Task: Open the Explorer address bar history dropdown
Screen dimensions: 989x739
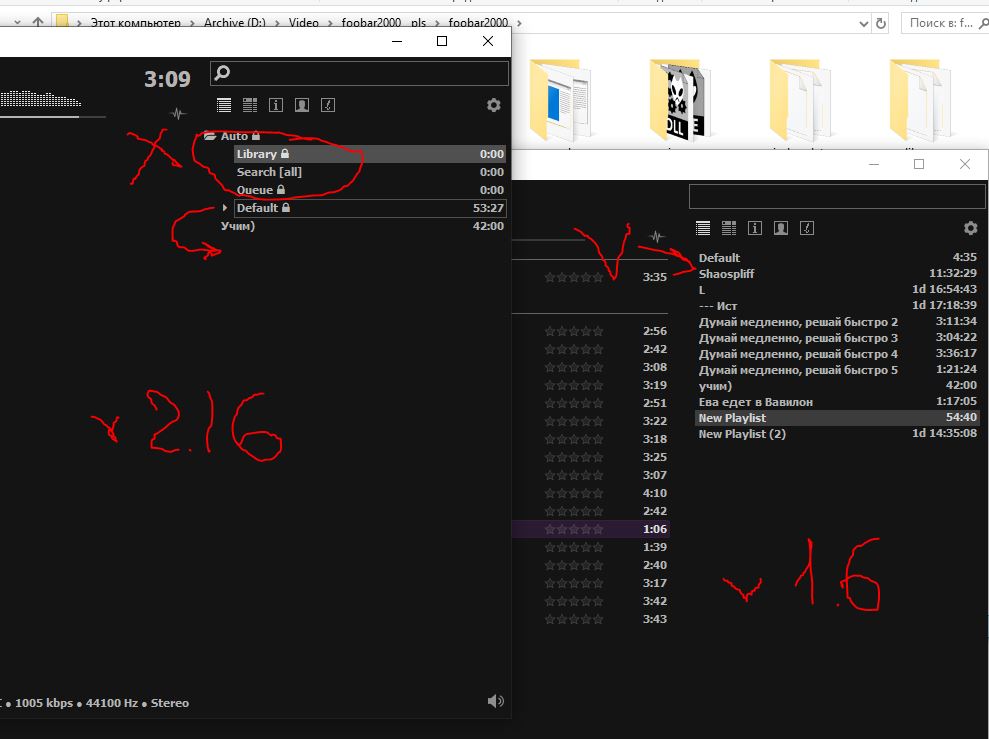Action: tap(863, 23)
